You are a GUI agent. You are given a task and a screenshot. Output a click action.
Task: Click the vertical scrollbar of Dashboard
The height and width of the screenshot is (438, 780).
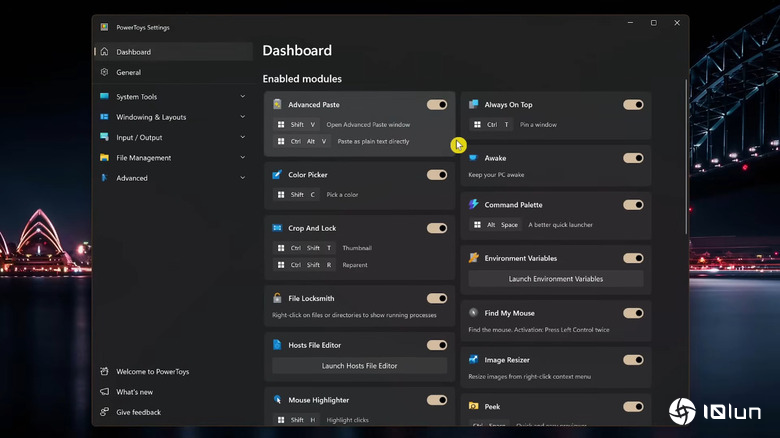point(685,160)
